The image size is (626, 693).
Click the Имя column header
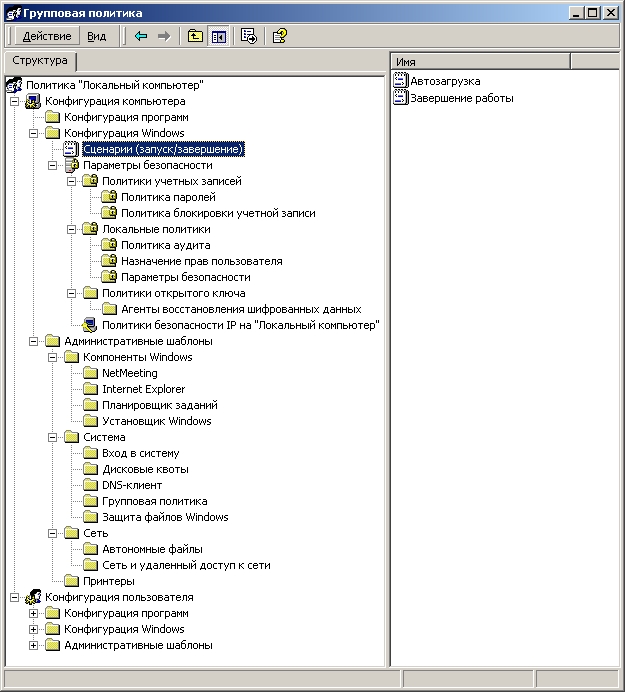[480, 62]
